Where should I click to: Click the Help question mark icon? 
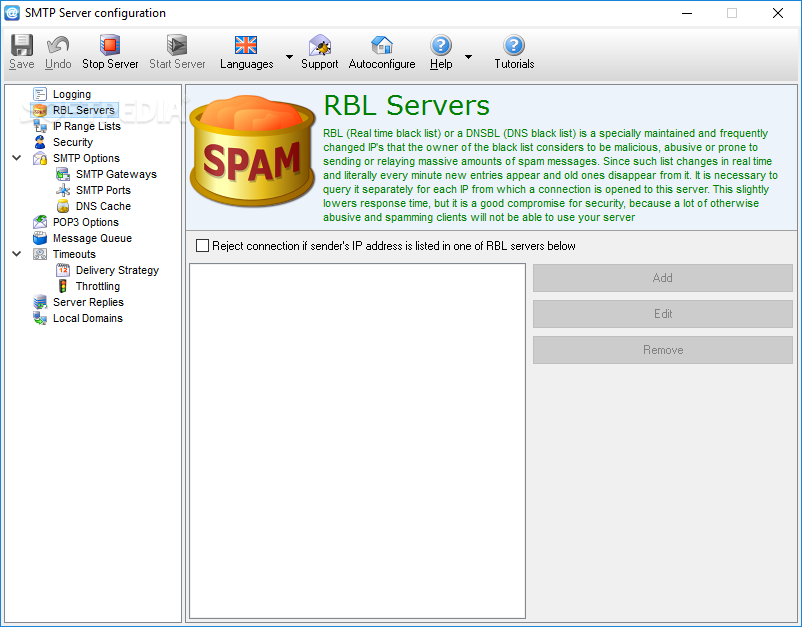tap(440, 45)
